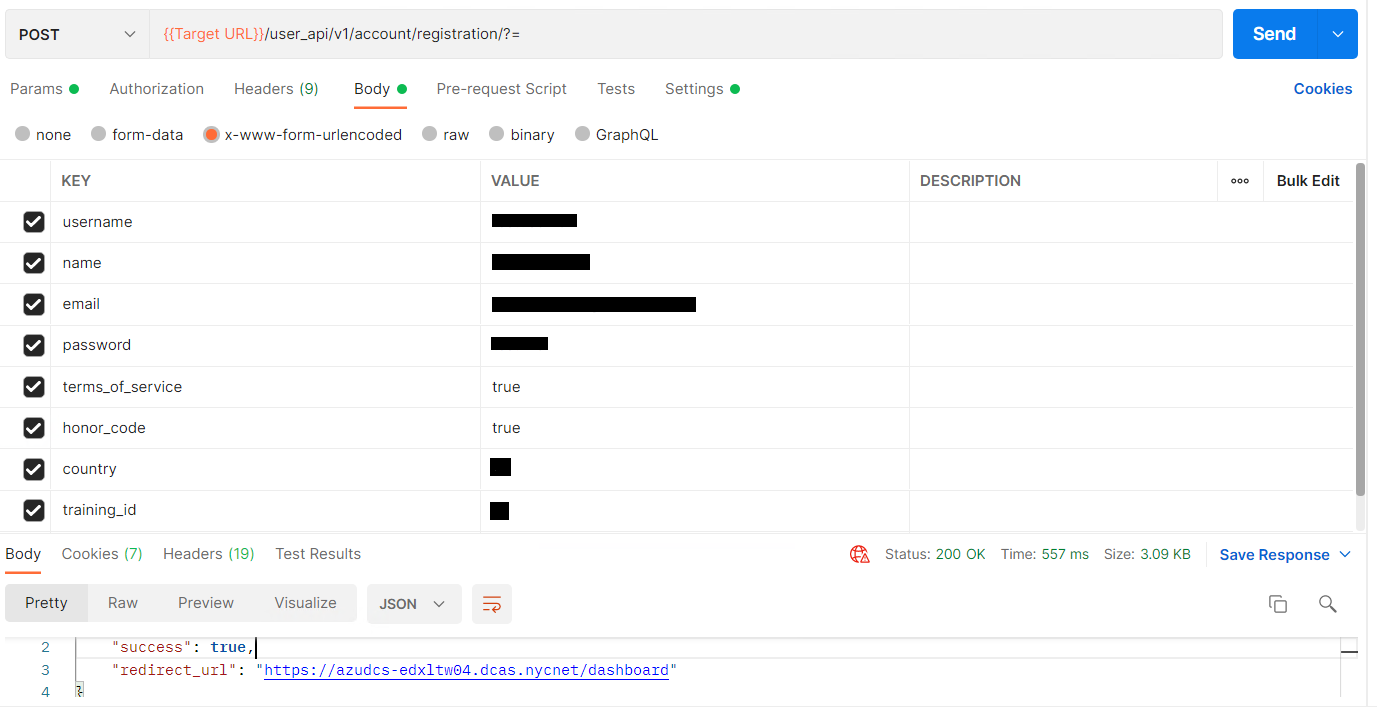Image resolution: width=1377 pixels, height=711 pixels.
Task: Open the response Headers (19) tab
Action: pyautogui.click(x=209, y=554)
